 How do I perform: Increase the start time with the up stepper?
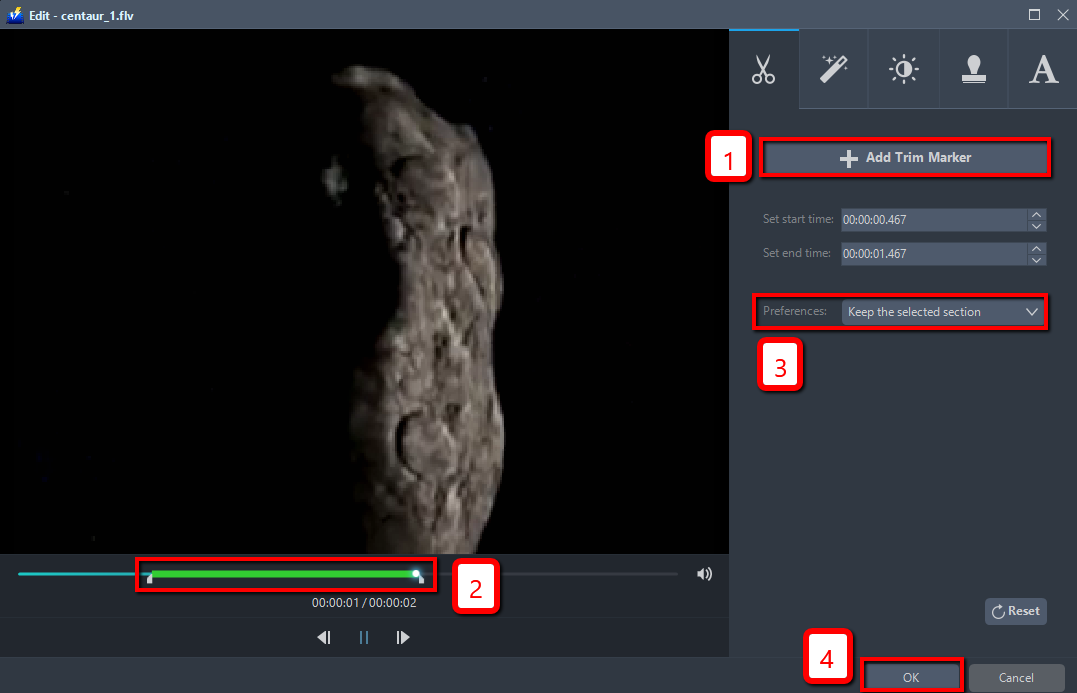pos(1037,214)
